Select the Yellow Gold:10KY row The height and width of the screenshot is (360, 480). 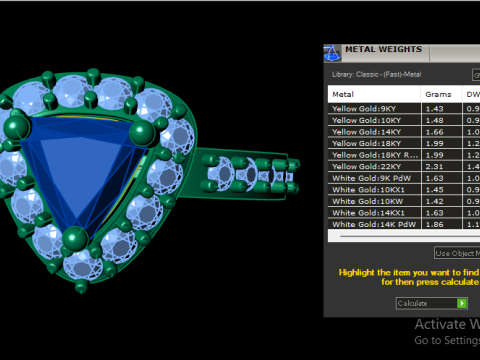click(x=404, y=120)
